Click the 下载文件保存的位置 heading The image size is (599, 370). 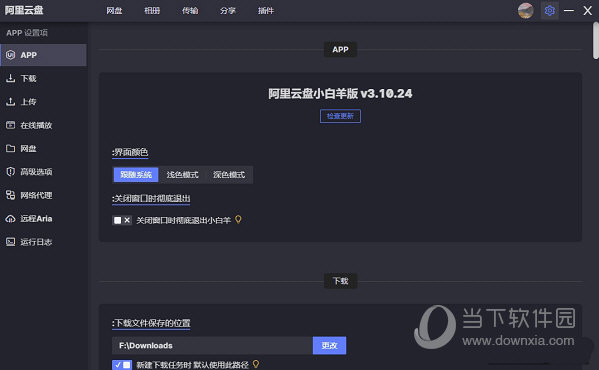point(151,323)
